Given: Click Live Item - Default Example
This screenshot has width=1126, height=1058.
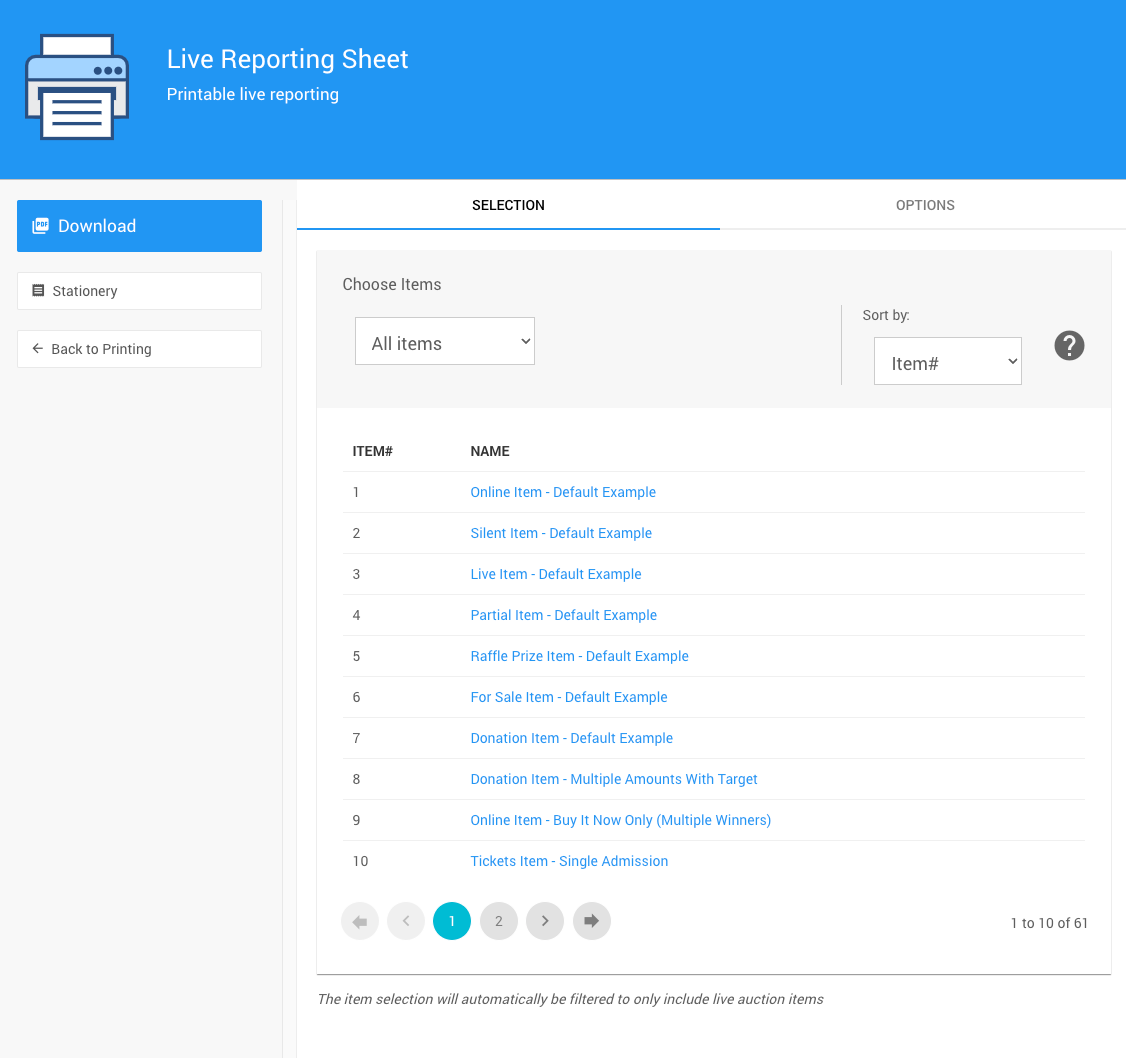Looking at the screenshot, I should click(556, 574).
